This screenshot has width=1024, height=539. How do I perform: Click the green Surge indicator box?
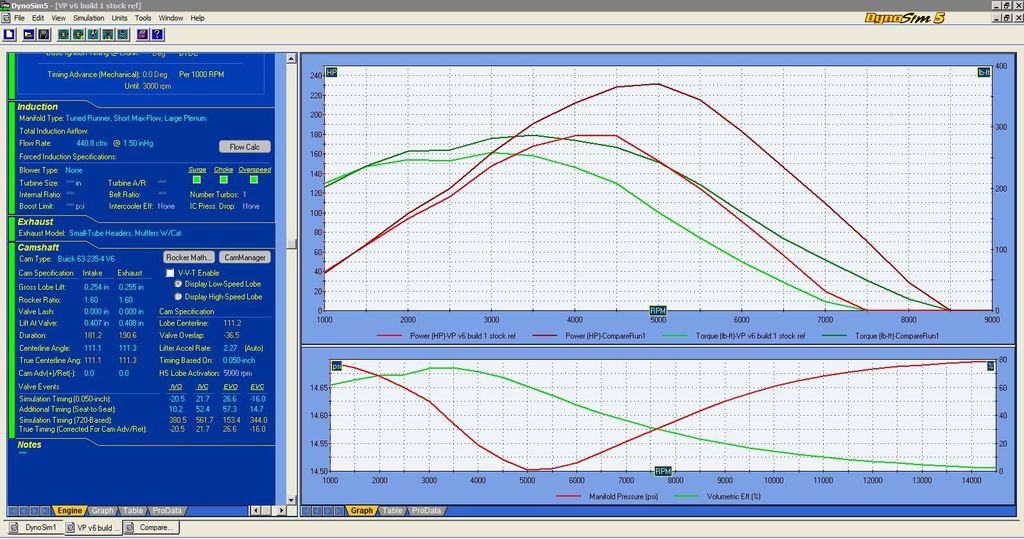point(197,180)
